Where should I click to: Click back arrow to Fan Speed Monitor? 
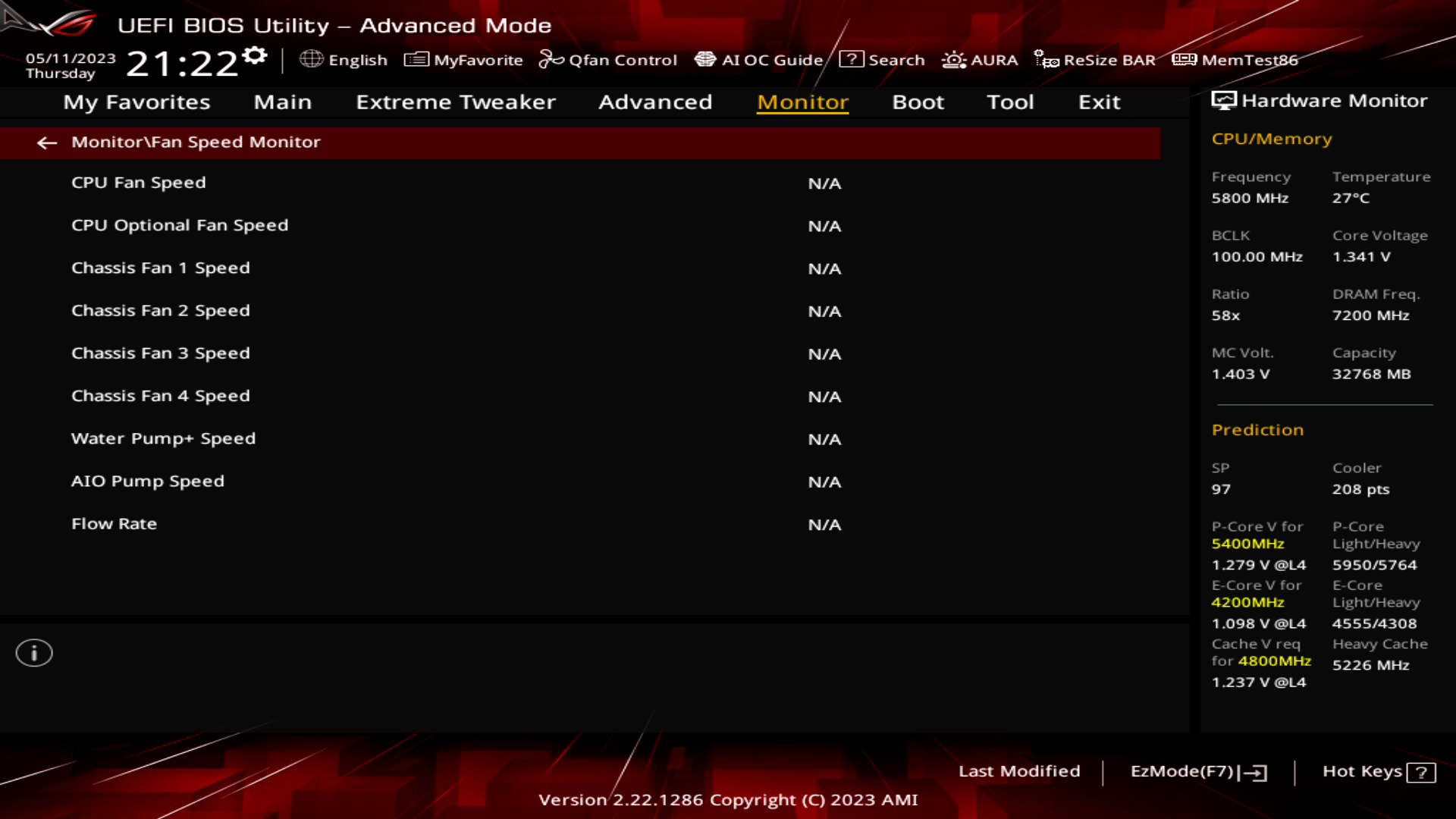46,142
